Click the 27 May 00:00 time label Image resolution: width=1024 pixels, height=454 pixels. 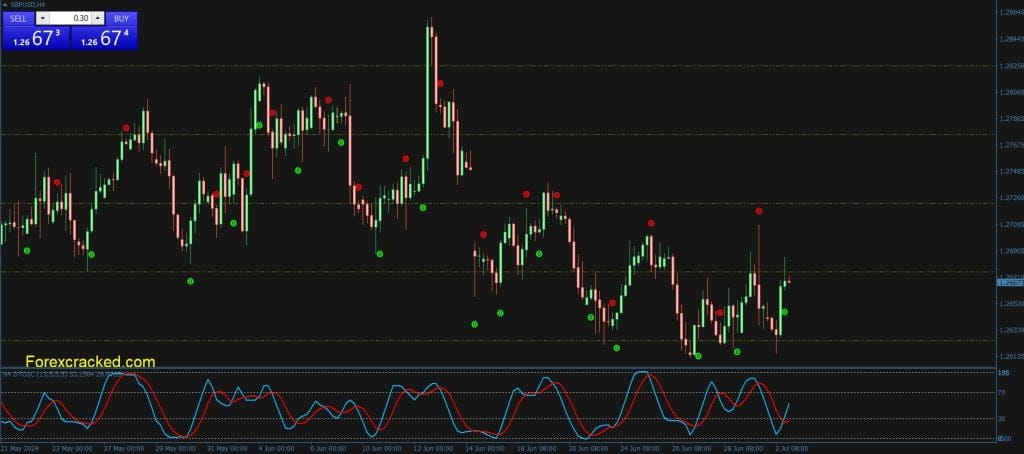[x=123, y=449]
